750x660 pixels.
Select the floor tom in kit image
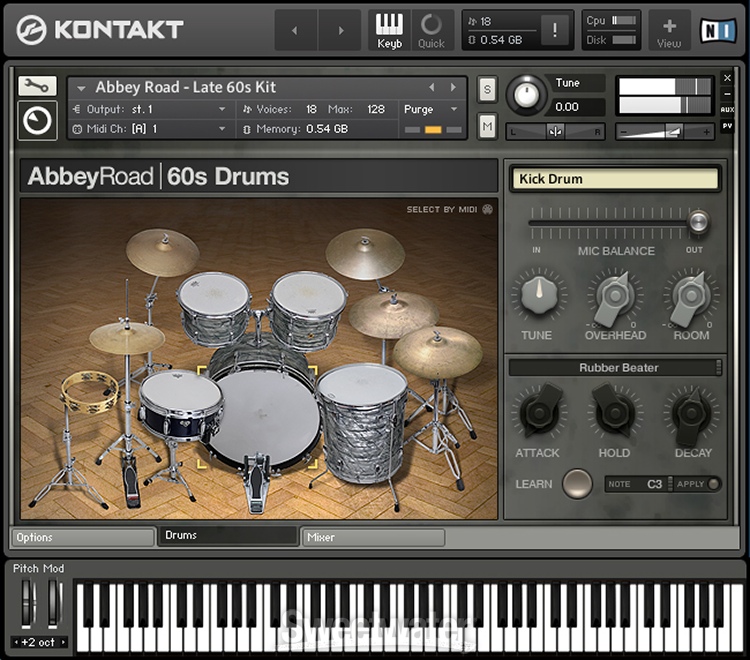tap(362, 421)
